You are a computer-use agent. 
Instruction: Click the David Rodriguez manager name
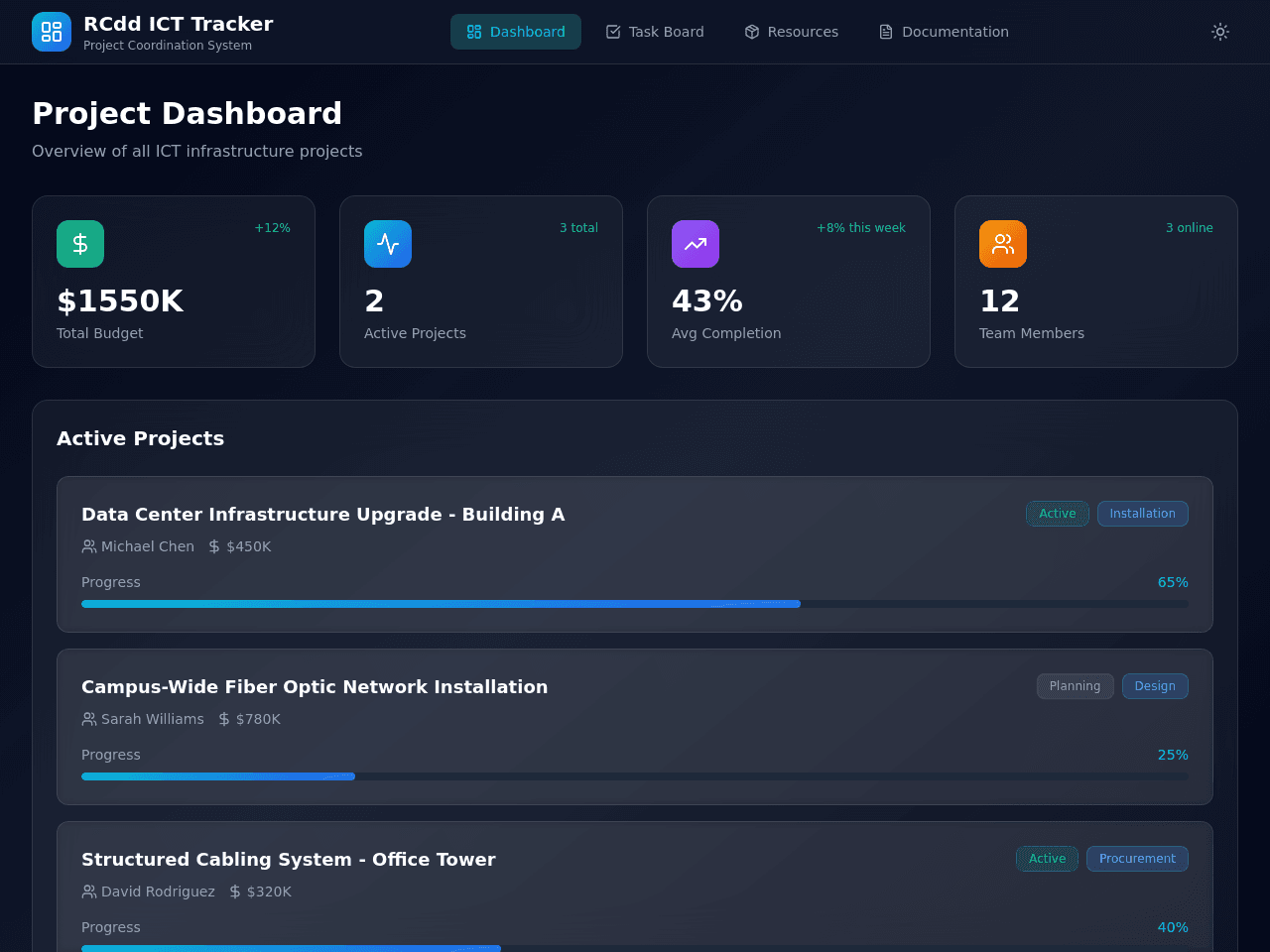[158, 892]
